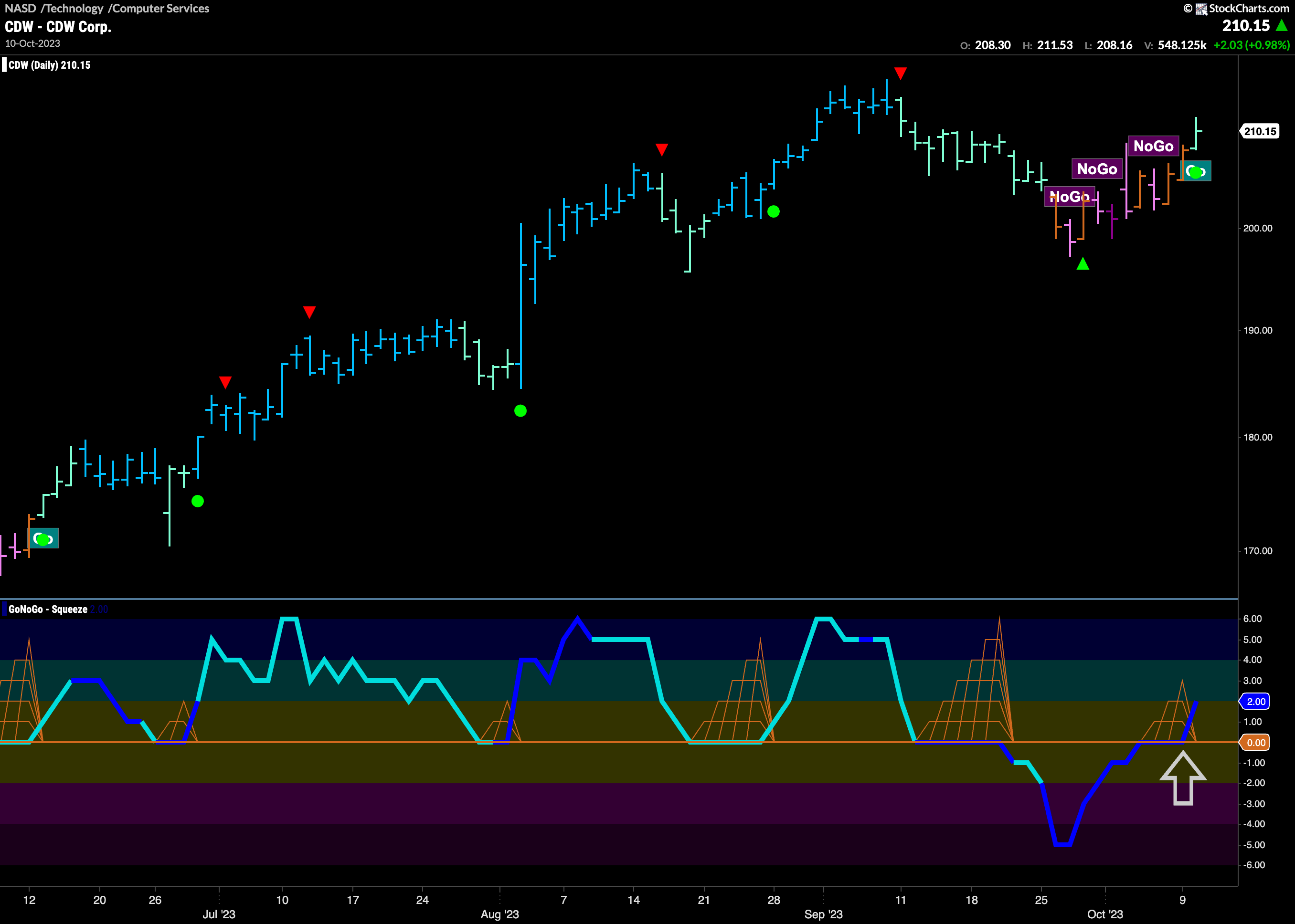This screenshot has width=1295, height=924.
Task: Click the red down-triangle marker in early July
Action: tap(225, 382)
